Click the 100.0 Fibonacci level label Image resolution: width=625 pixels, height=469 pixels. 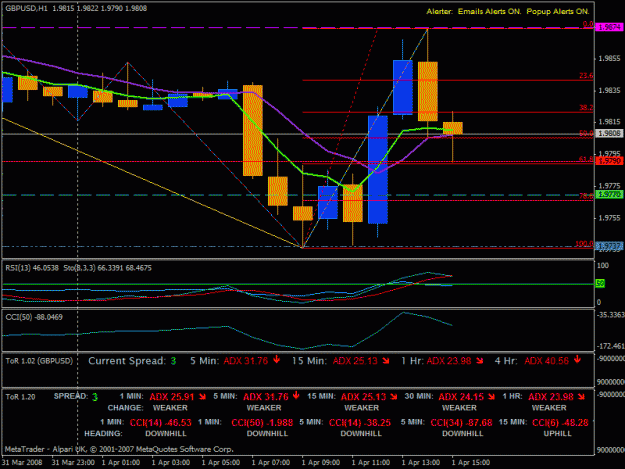tap(584, 243)
